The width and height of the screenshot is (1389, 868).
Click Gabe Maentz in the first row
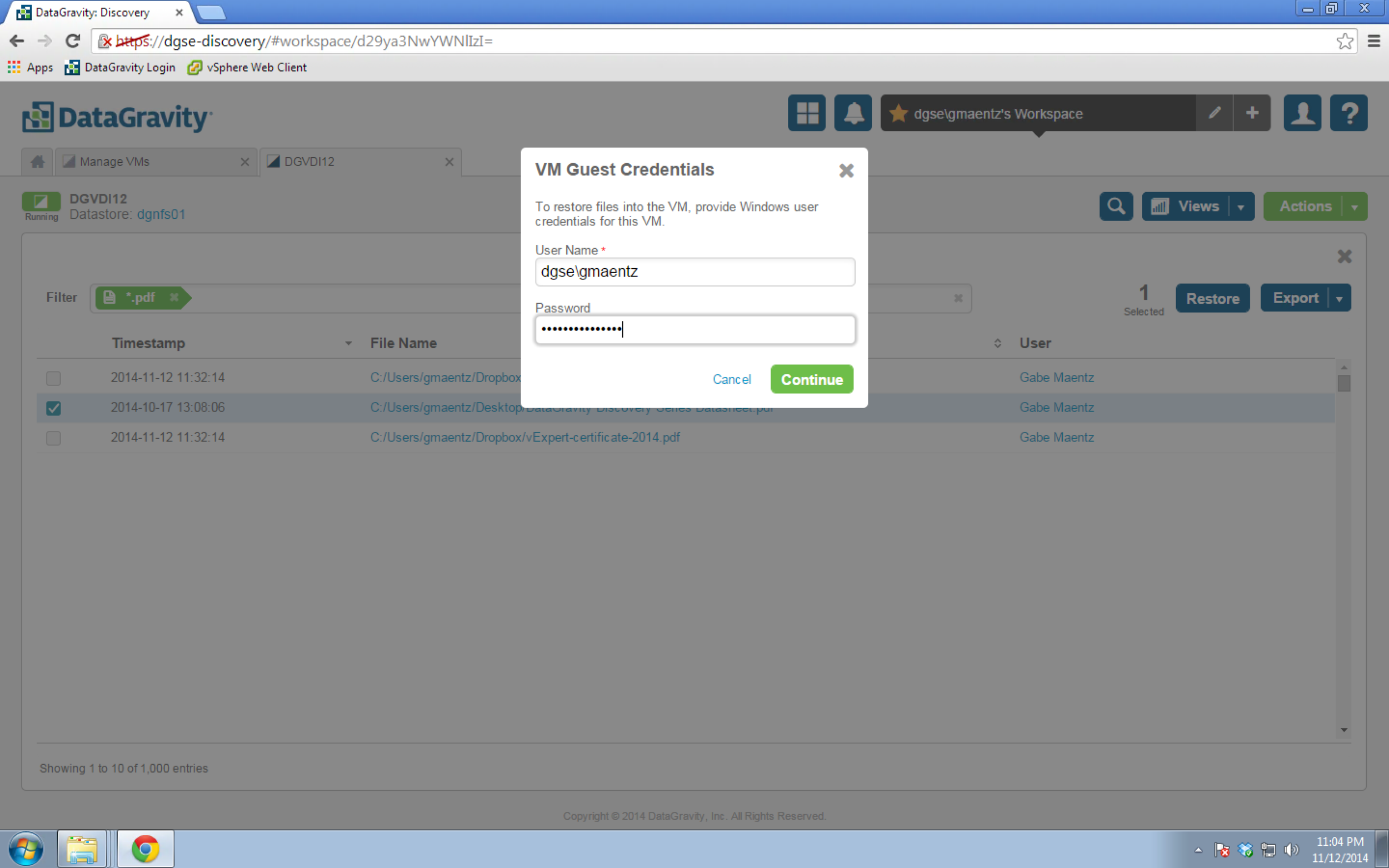[1057, 378]
